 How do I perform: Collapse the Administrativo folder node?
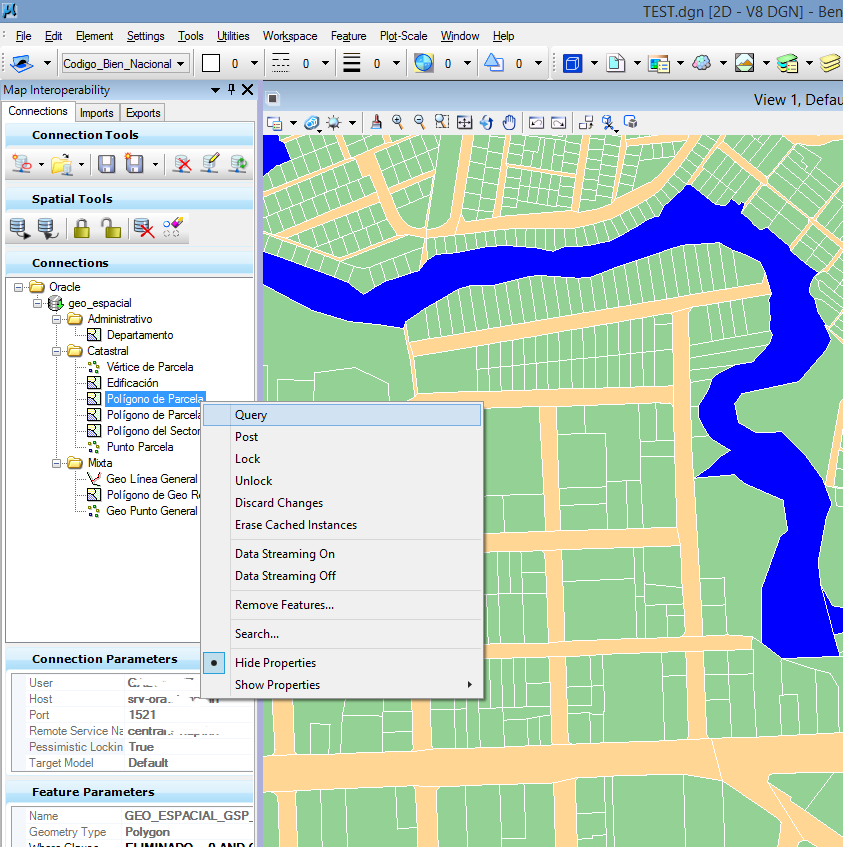tap(56, 319)
